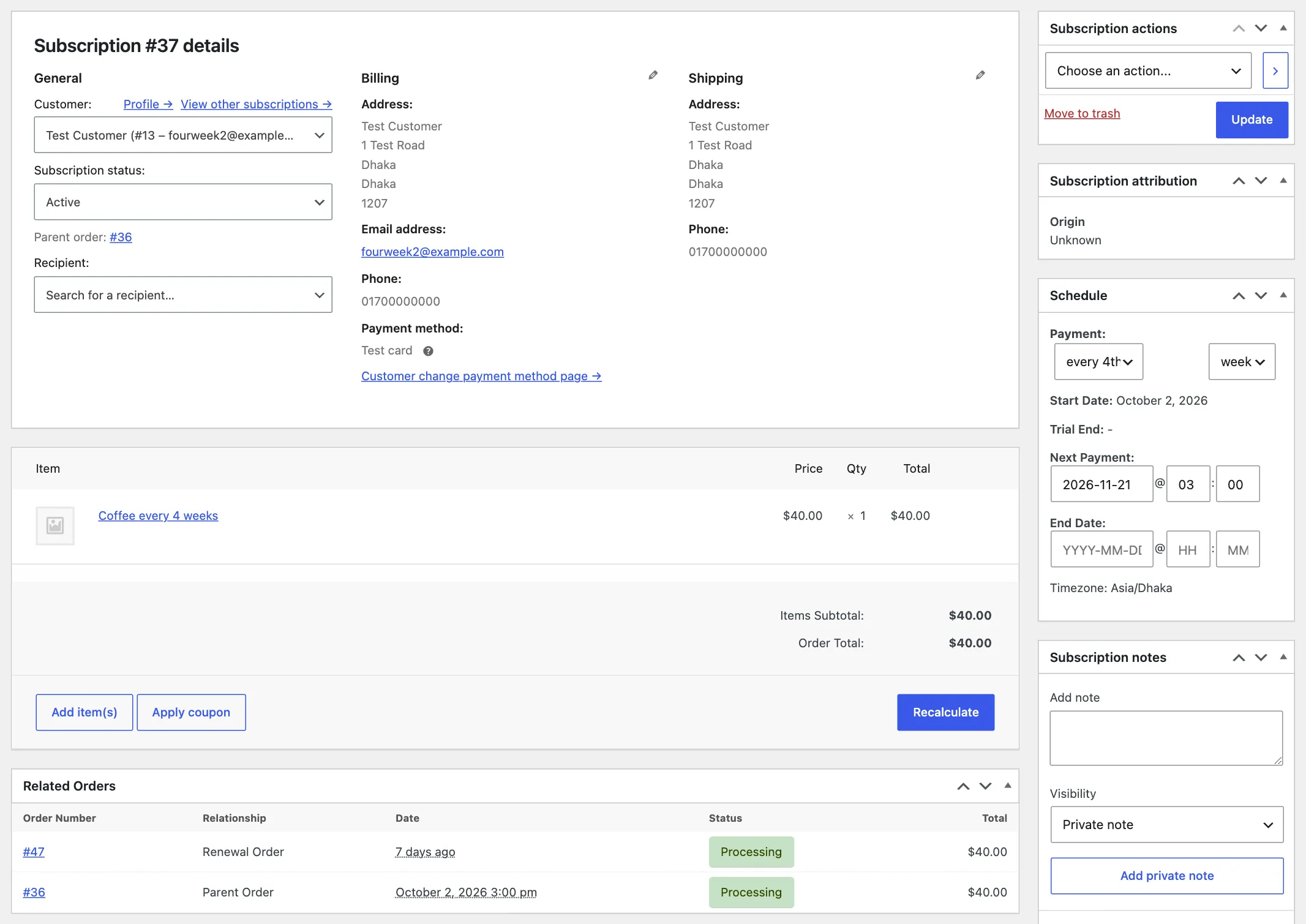The image size is (1306, 924).
Task: Toggle Related Orders panel triangle
Action: pyautogui.click(x=1008, y=786)
